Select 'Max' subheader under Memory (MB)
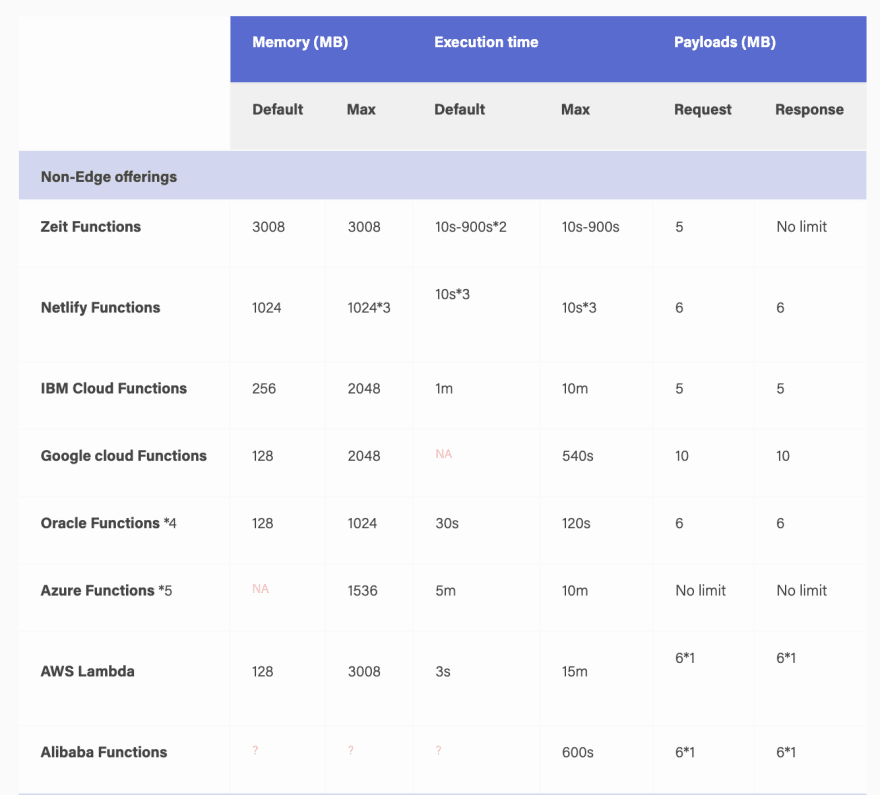Image resolution: width=880 pixels, height=795 pixels. 361,109
